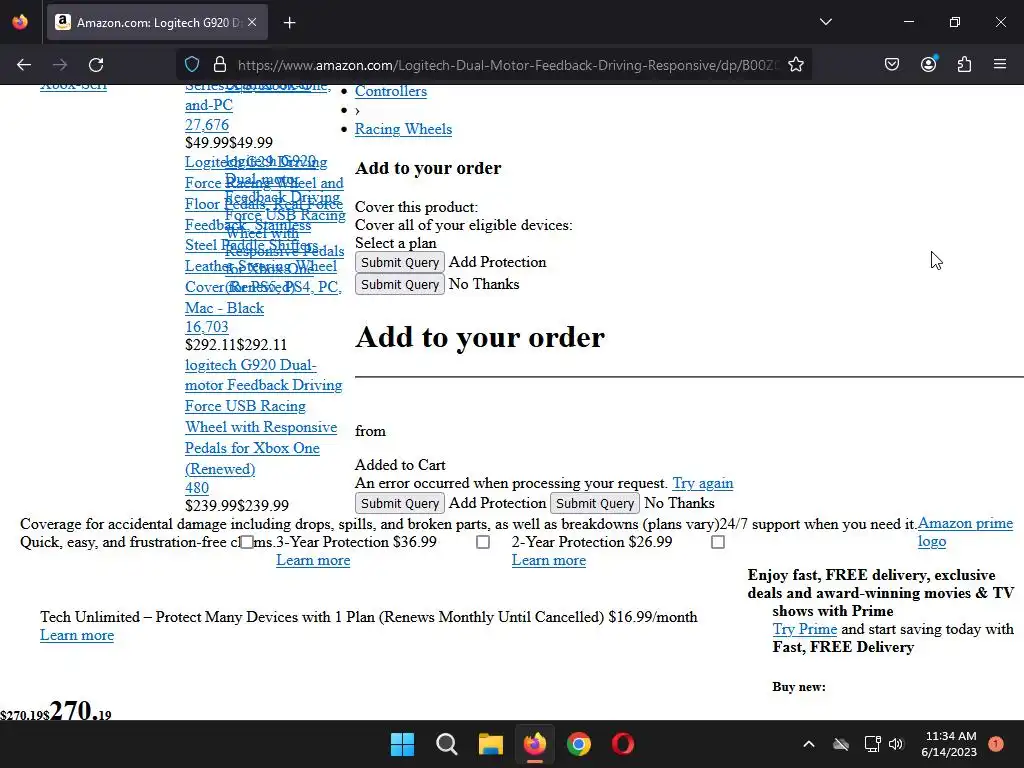Open the notification badge in tray

996,744
